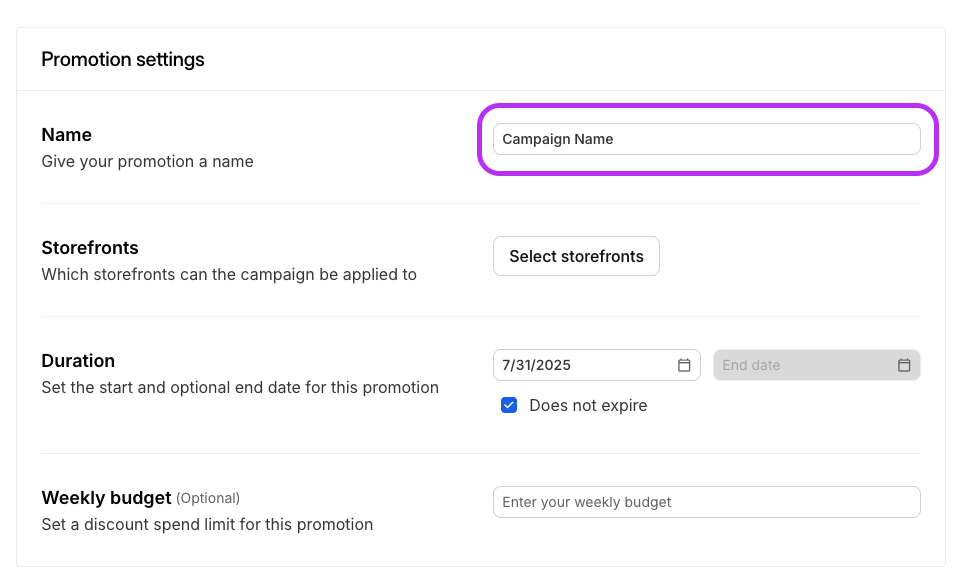Image resolution: width=965 pixels, height=581 pixels.
Task: Click the end date calendar icon
Action: tap(904, 365)
